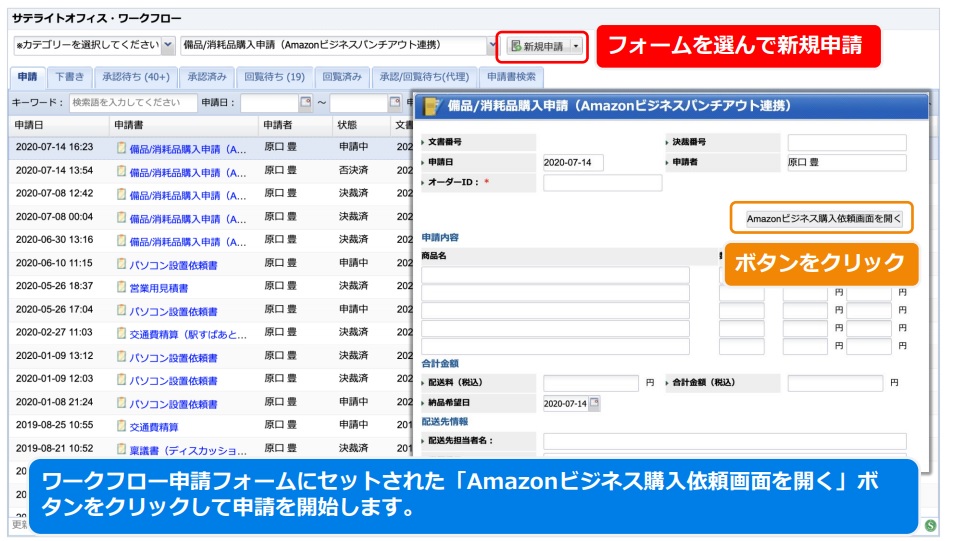Click document icon in the 2020-01-09 13:12 row
This screenshot has width=953, height=541.
pos(122,356)
